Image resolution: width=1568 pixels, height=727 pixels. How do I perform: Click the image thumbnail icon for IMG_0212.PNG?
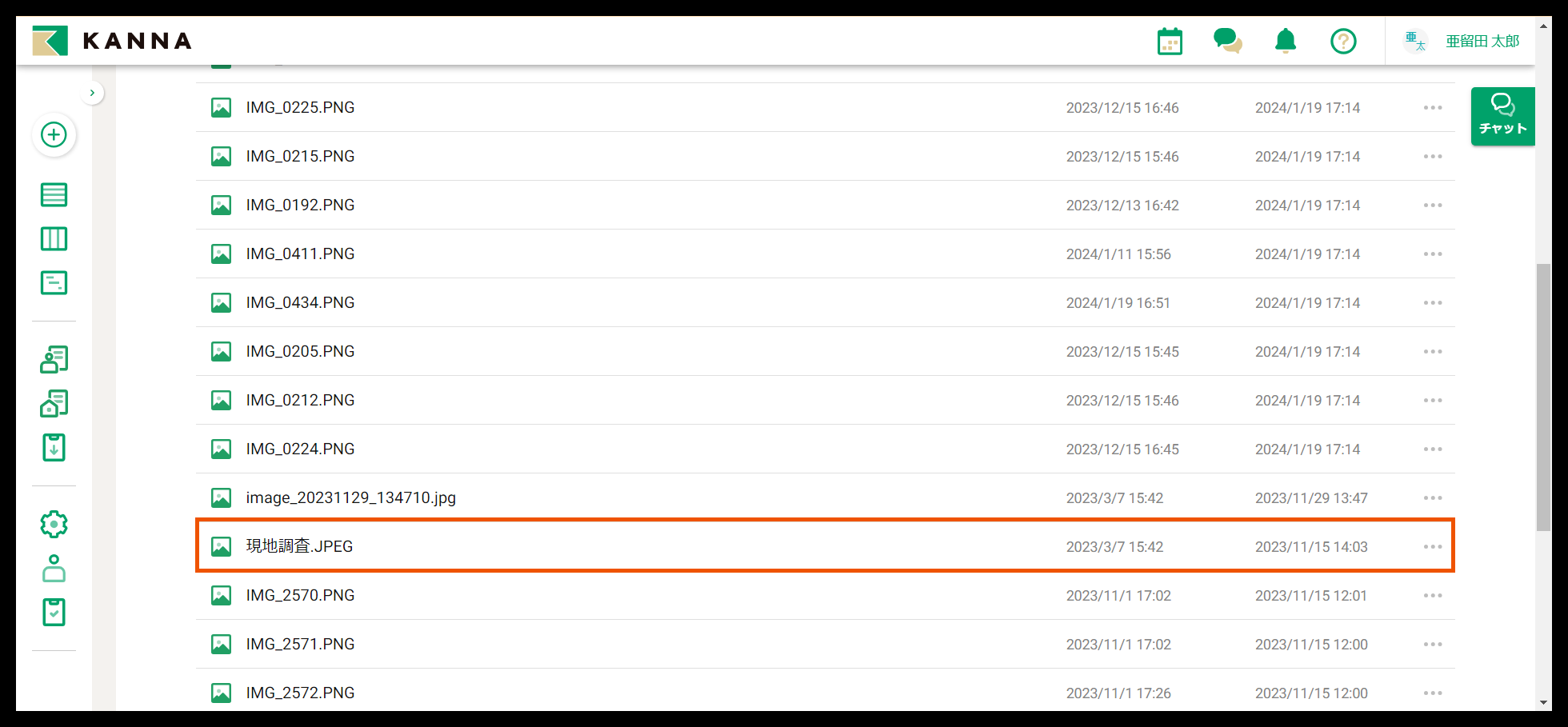coord(221,401)
